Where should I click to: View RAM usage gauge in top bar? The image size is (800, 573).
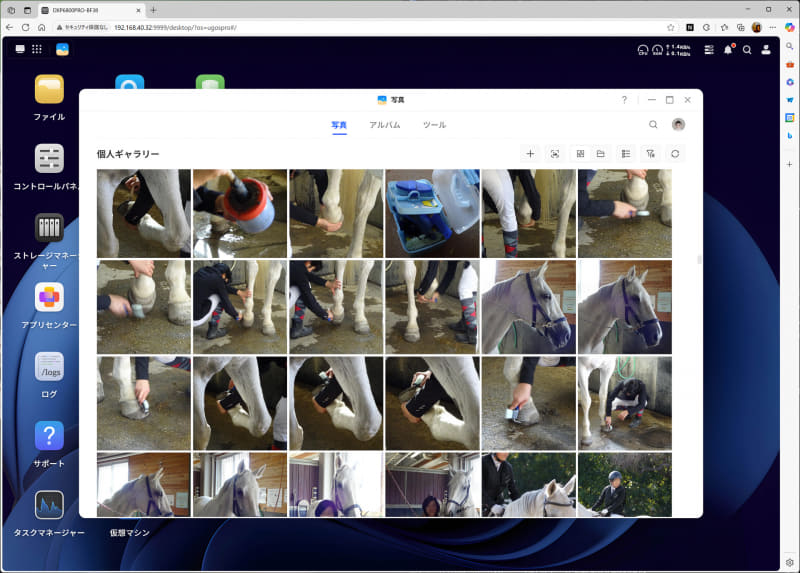pos(657,49)
